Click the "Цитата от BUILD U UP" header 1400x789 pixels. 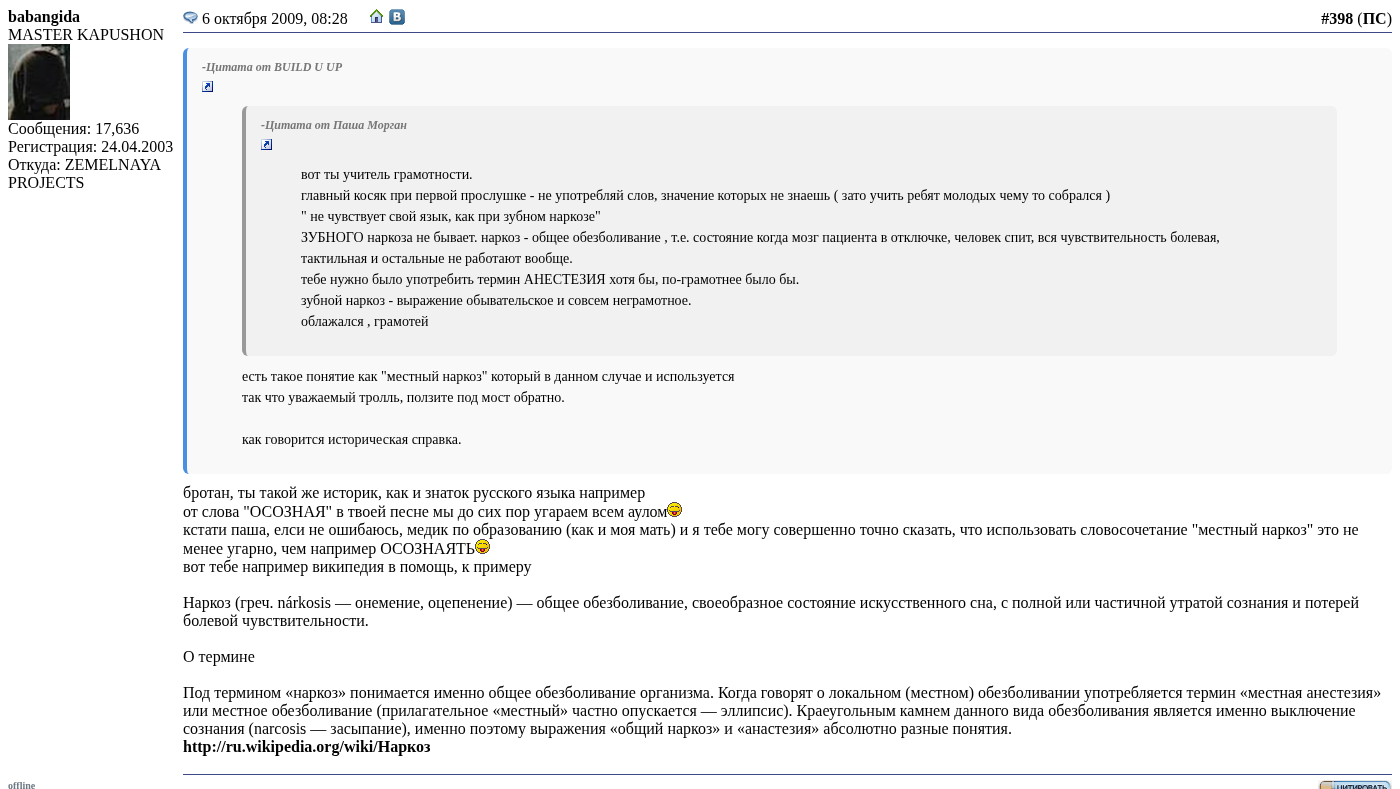click(x=272, y=67)
